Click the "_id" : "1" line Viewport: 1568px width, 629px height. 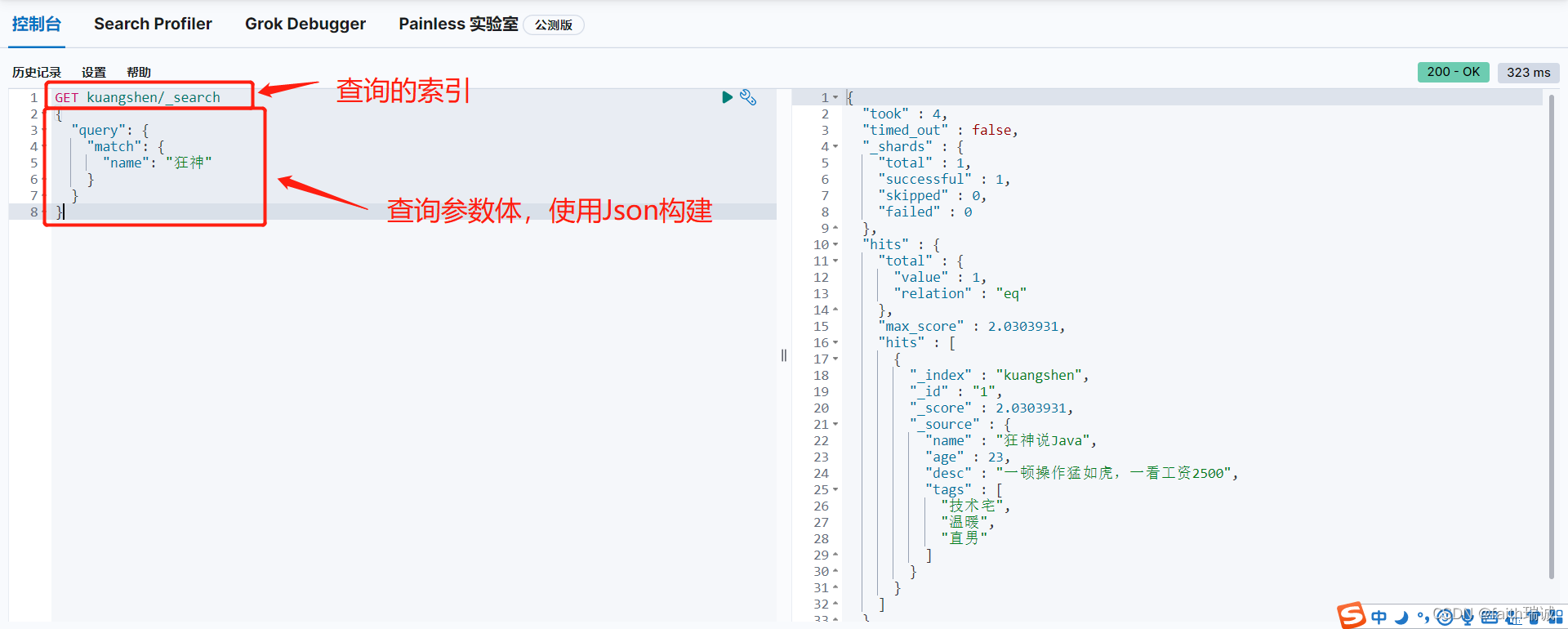point(955,391)
